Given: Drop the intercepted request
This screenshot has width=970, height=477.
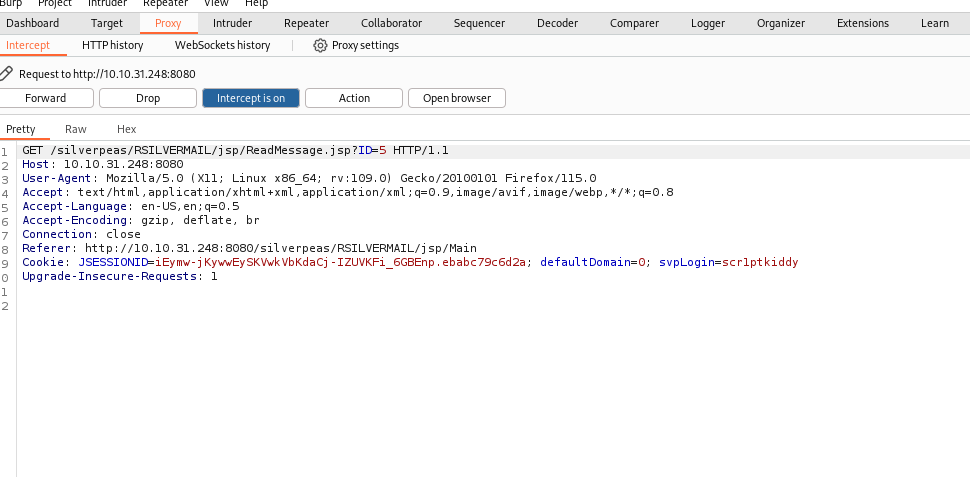Looking at the screenshot, I should [x=148, y=98].
